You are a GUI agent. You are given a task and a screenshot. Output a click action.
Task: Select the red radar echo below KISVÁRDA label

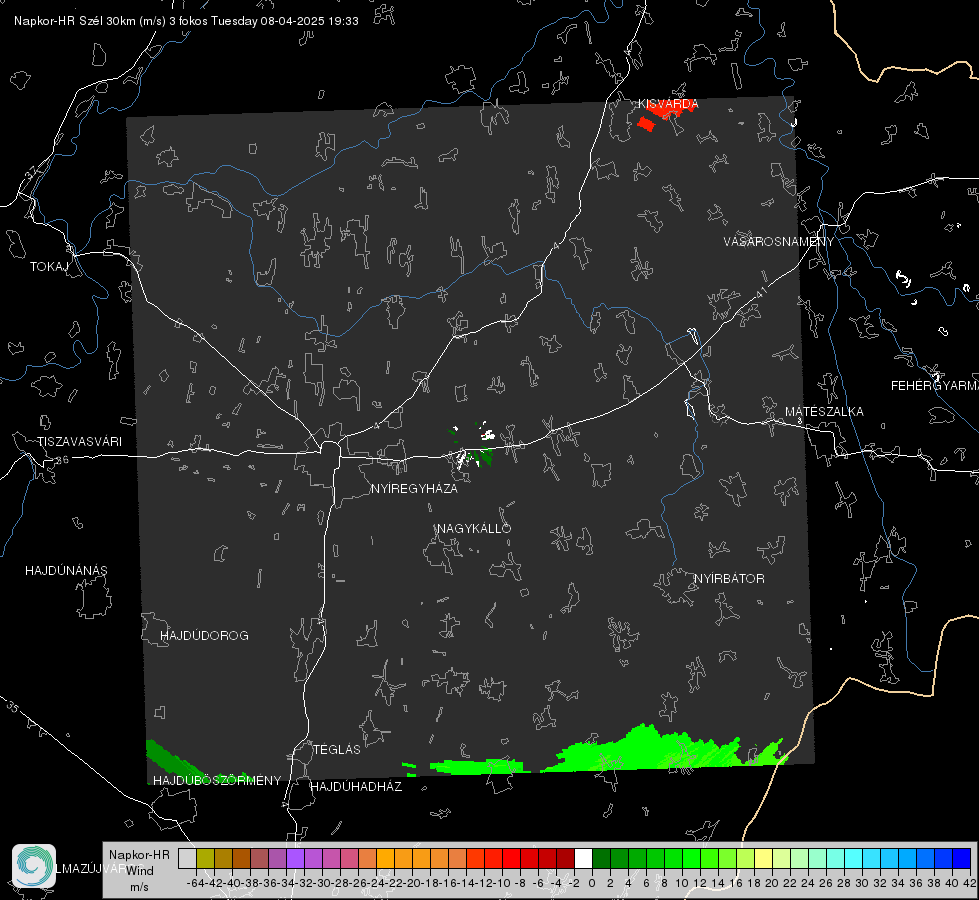click(x=646, y=124)
